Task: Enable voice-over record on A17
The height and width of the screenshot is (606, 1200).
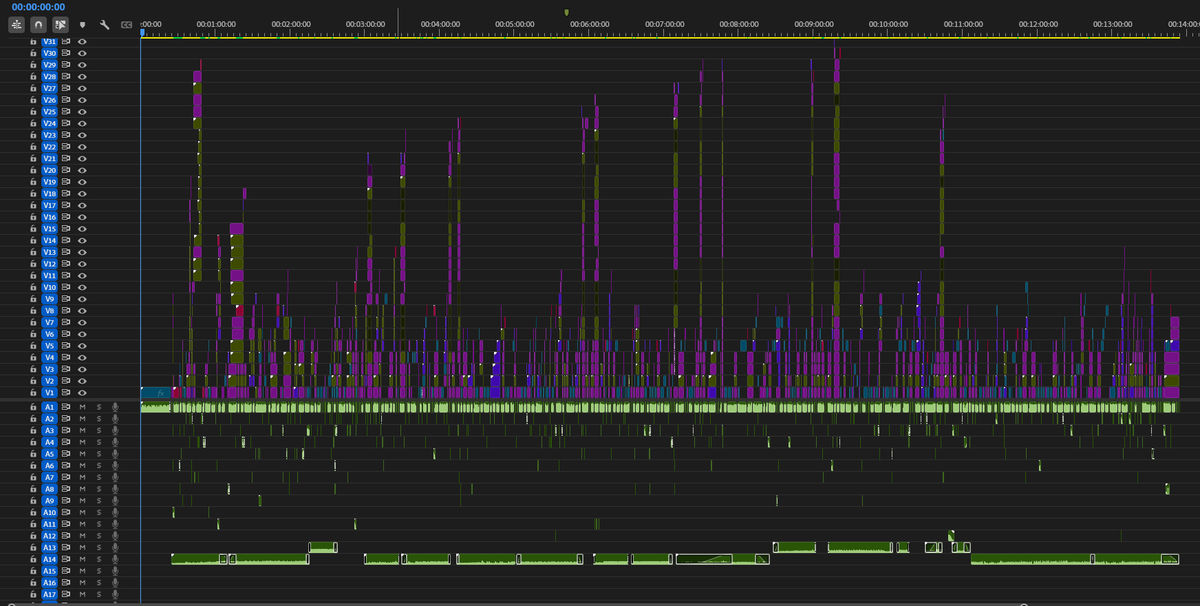Action: click(115, 594)
